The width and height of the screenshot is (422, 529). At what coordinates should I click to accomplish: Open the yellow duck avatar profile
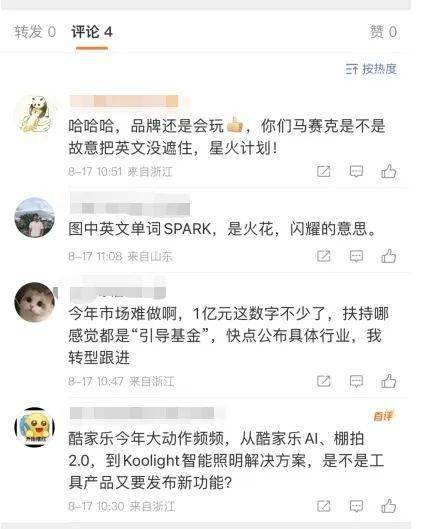tap(35, 427)
